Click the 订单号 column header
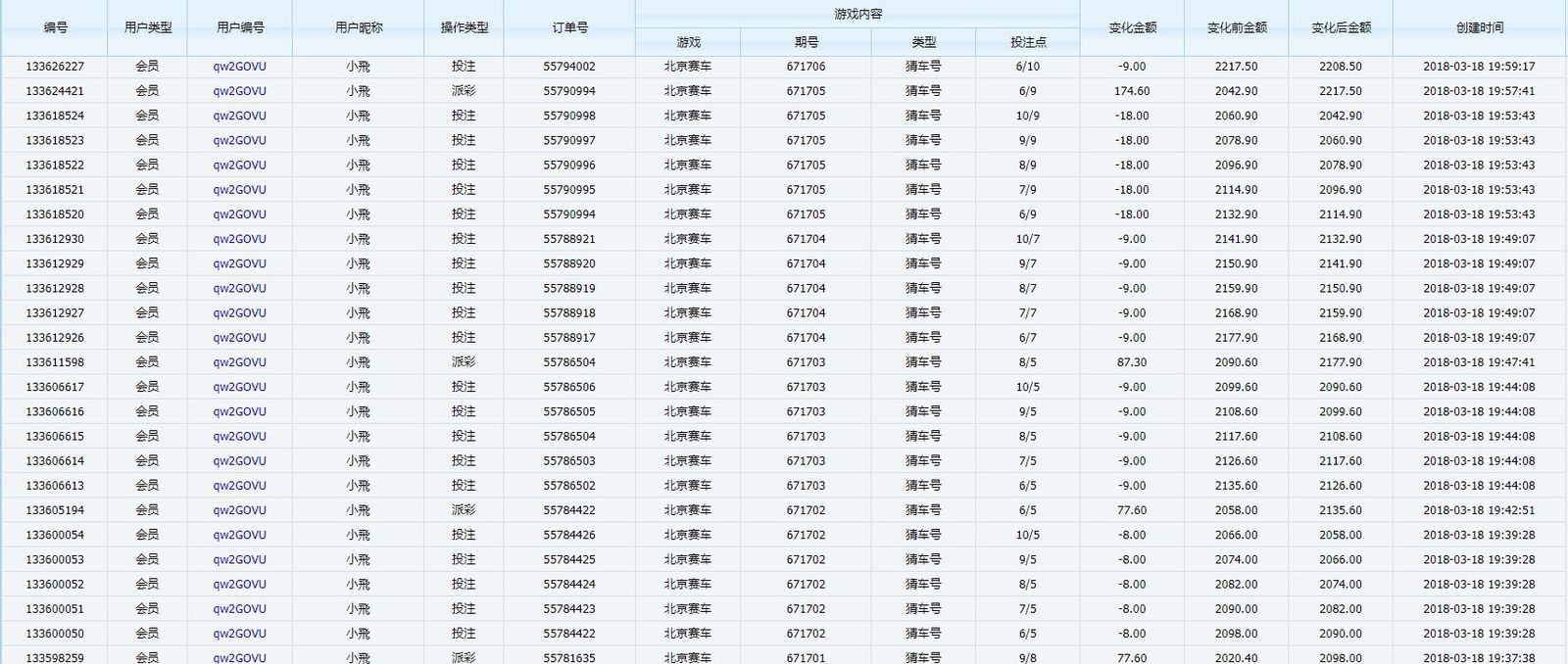 [569, 27]
